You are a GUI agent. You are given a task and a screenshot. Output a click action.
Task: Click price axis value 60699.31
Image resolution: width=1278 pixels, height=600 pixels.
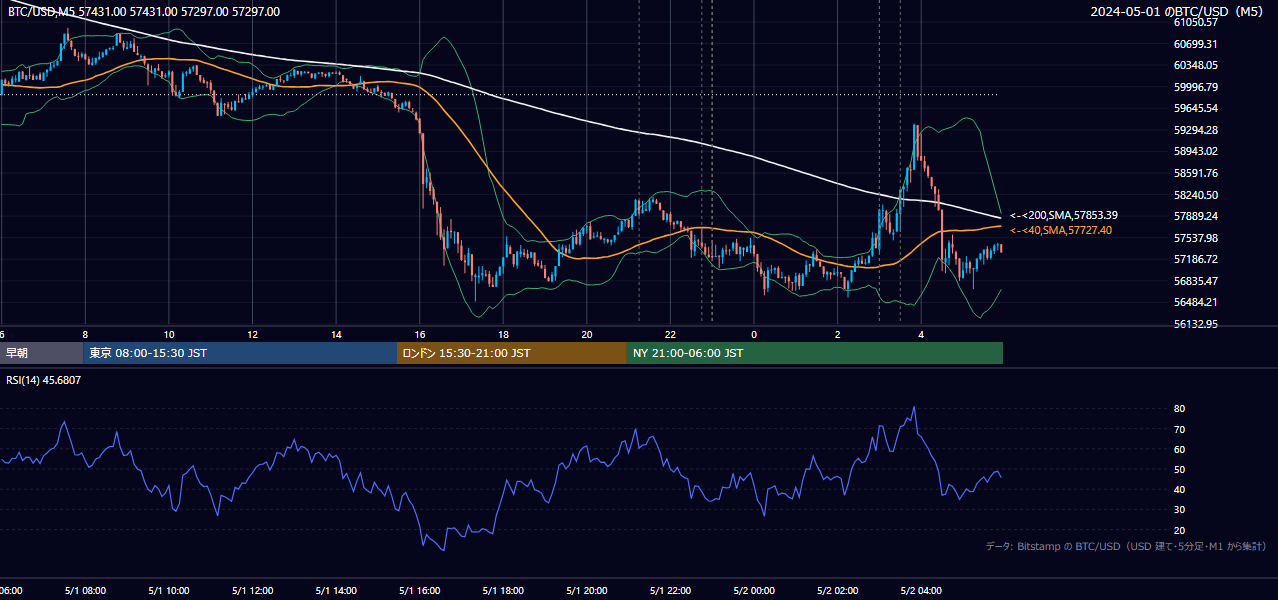(x=1196, y=44)
